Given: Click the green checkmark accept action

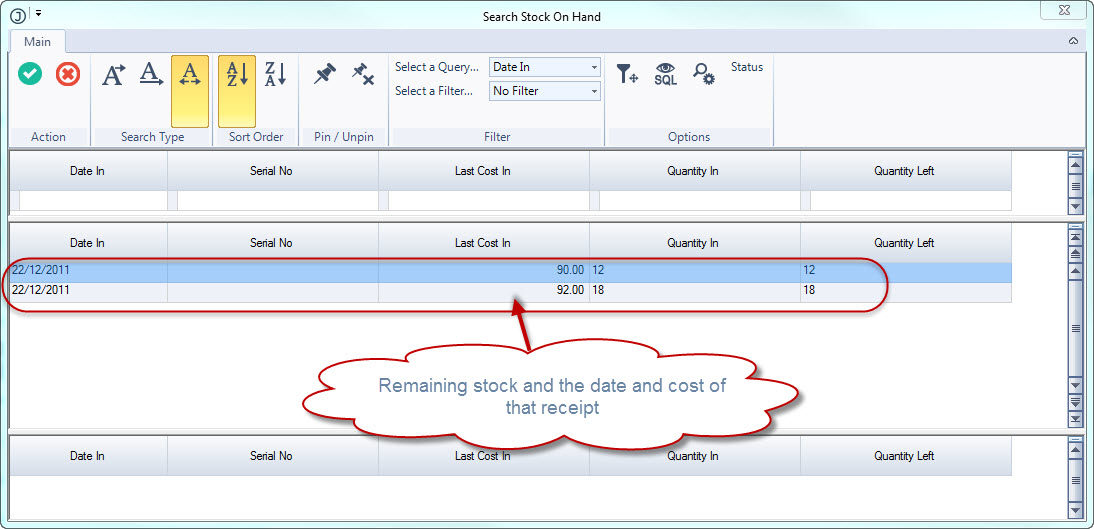Looking at the screenshot, I should 30,73.
